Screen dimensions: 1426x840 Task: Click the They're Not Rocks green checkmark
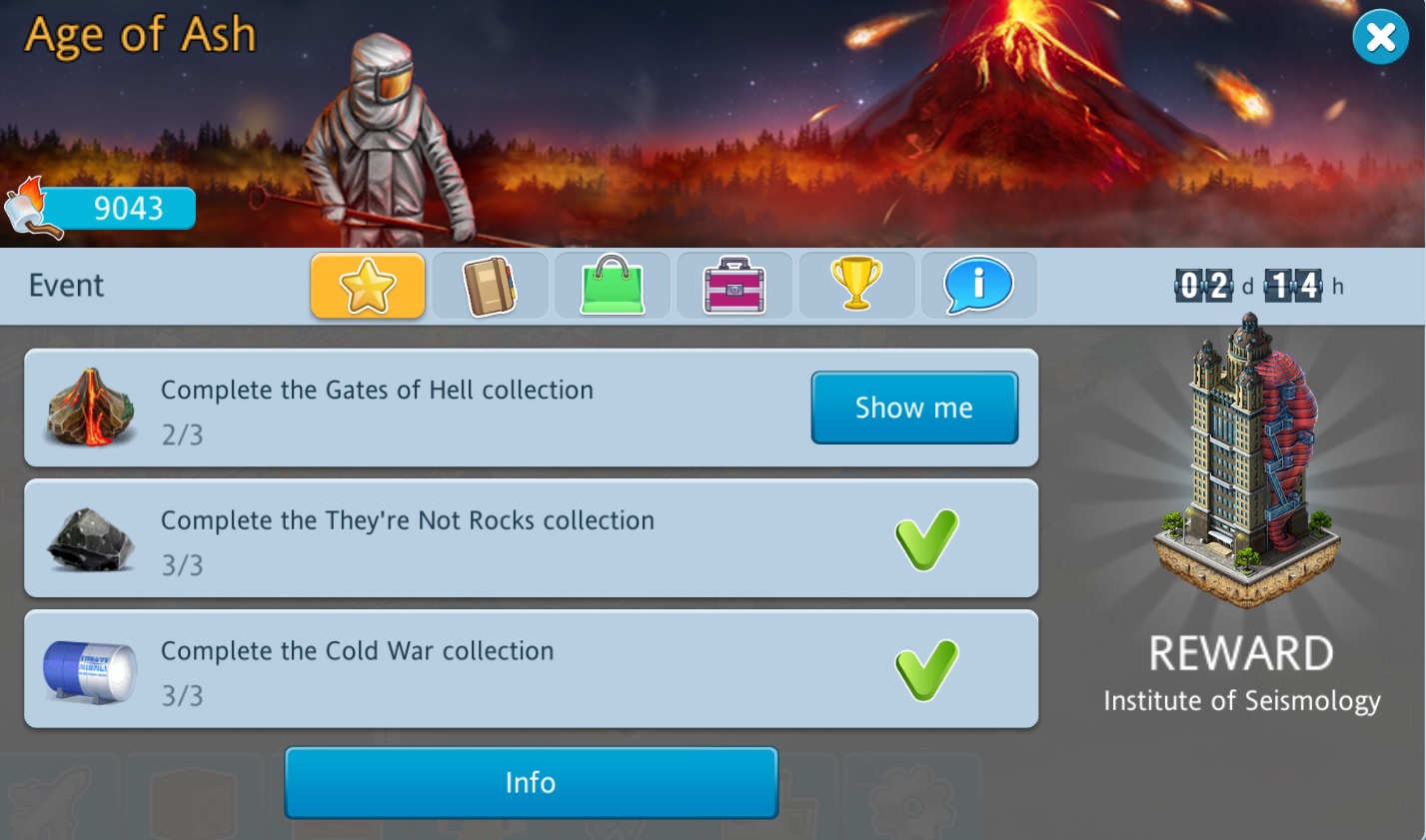coord(926,539)
